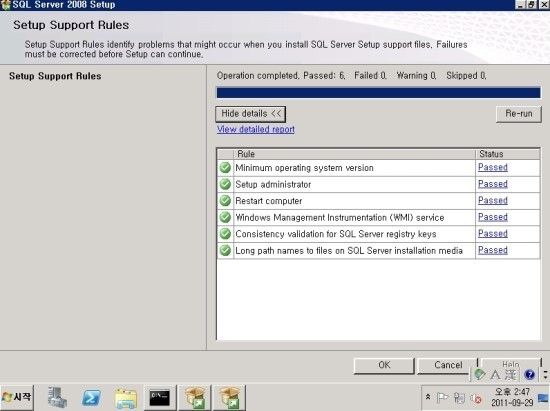The height and width of the screenshot is (411, 550).
Task: Collapse the list with Hide details
Action: [x=250, y=114]
